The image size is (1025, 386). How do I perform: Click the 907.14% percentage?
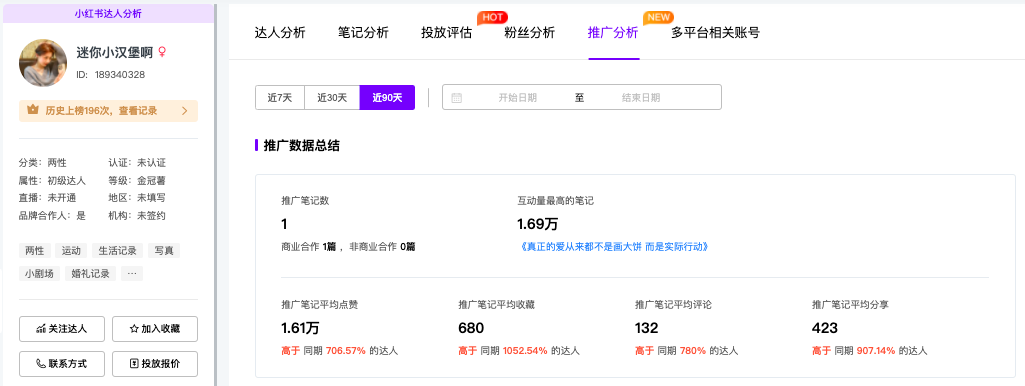click(875, 351)
